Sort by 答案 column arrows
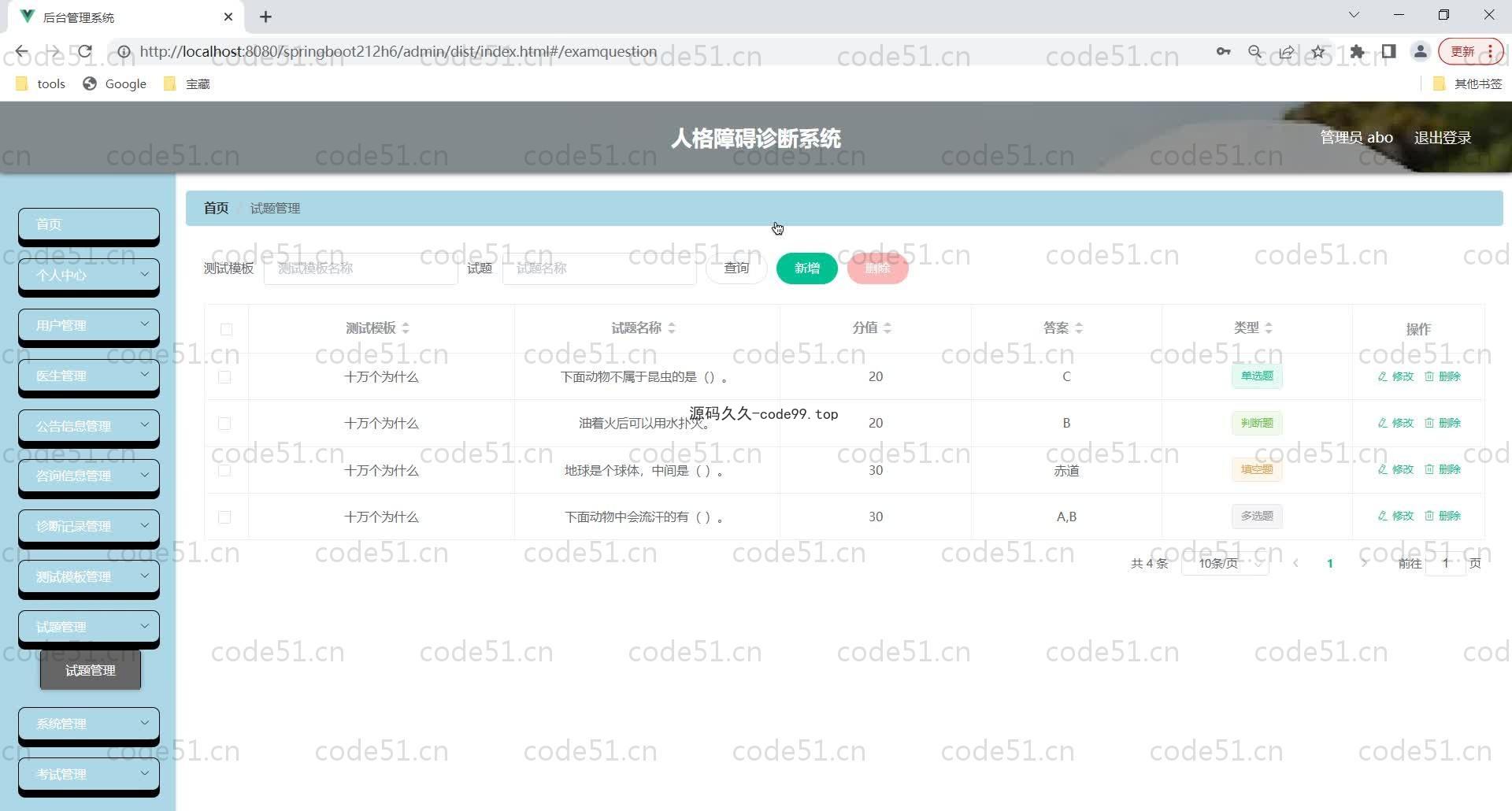The image size is (1512, 811). point(1079,328)
